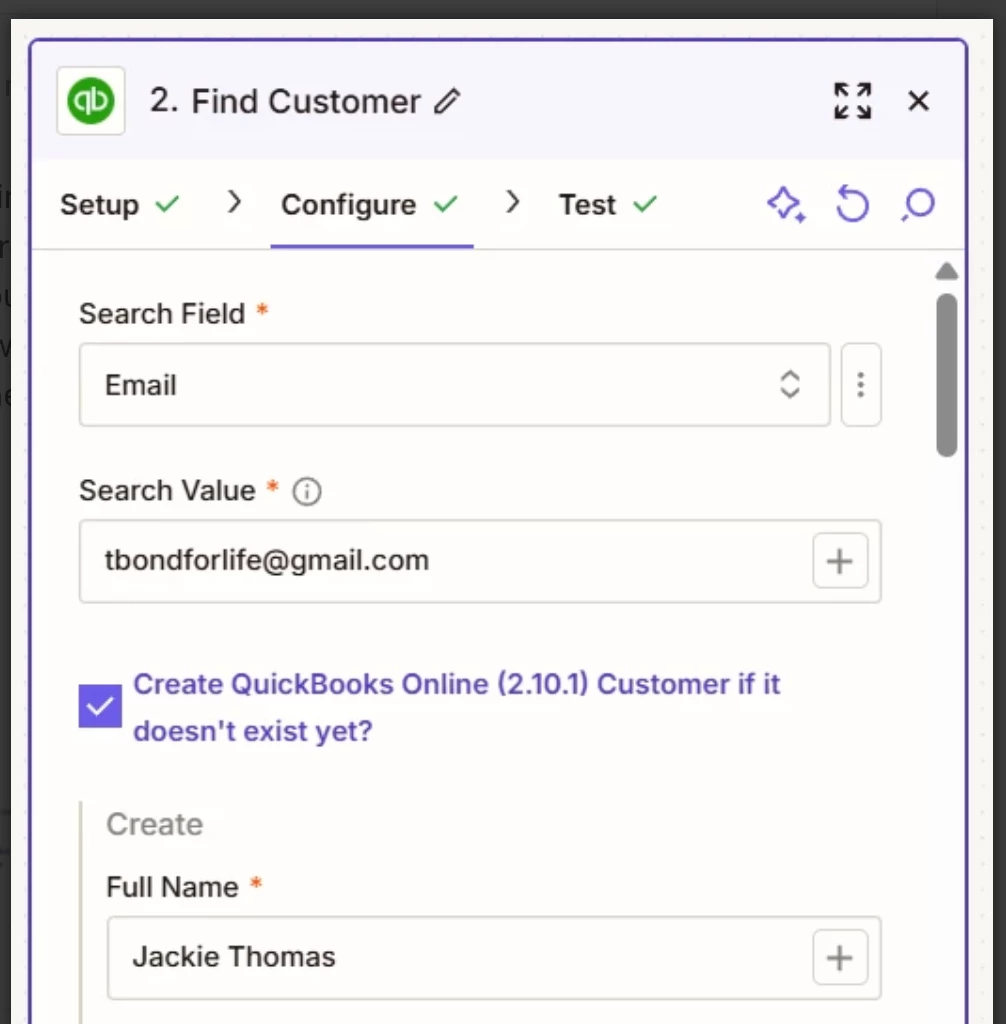The width and height of the screenshot is (1006, 1024).
Task: Click 'Create QuickBooks Online (2.10.1) Customer' label link
Action: (x=457, y=707)
